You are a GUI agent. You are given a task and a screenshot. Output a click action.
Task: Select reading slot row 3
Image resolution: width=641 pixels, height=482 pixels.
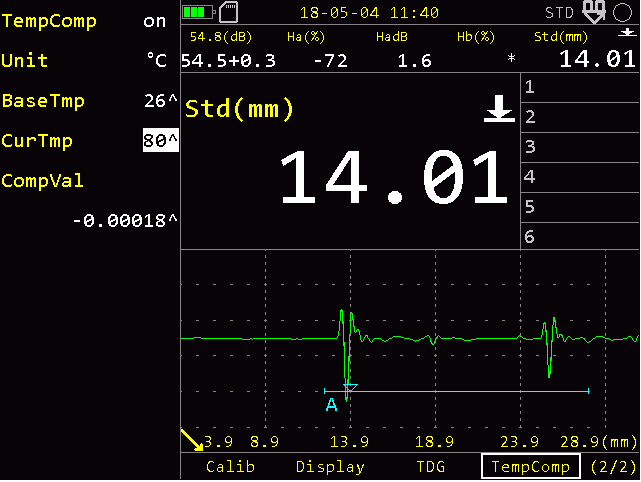point(580,147)
